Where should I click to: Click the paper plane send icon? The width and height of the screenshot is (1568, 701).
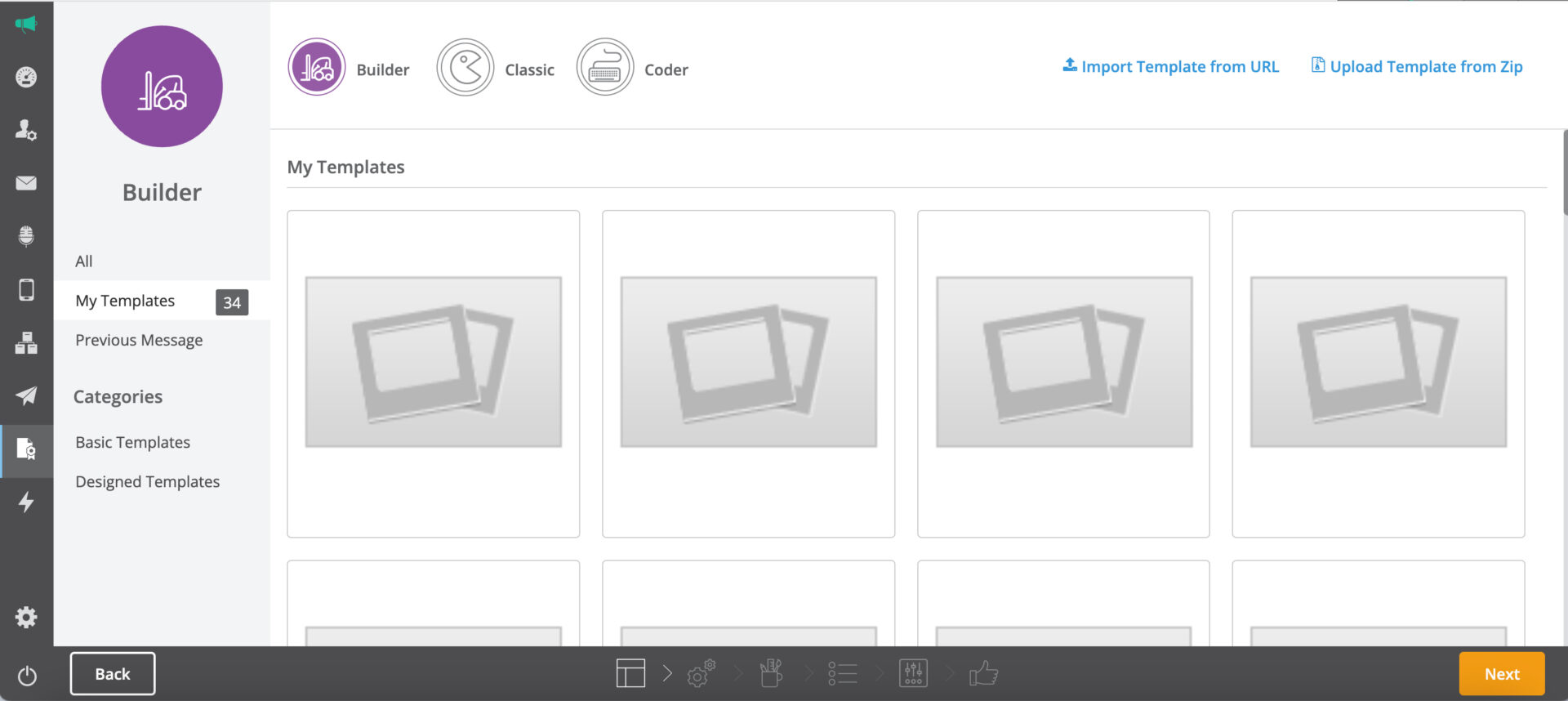coord(26,396)
